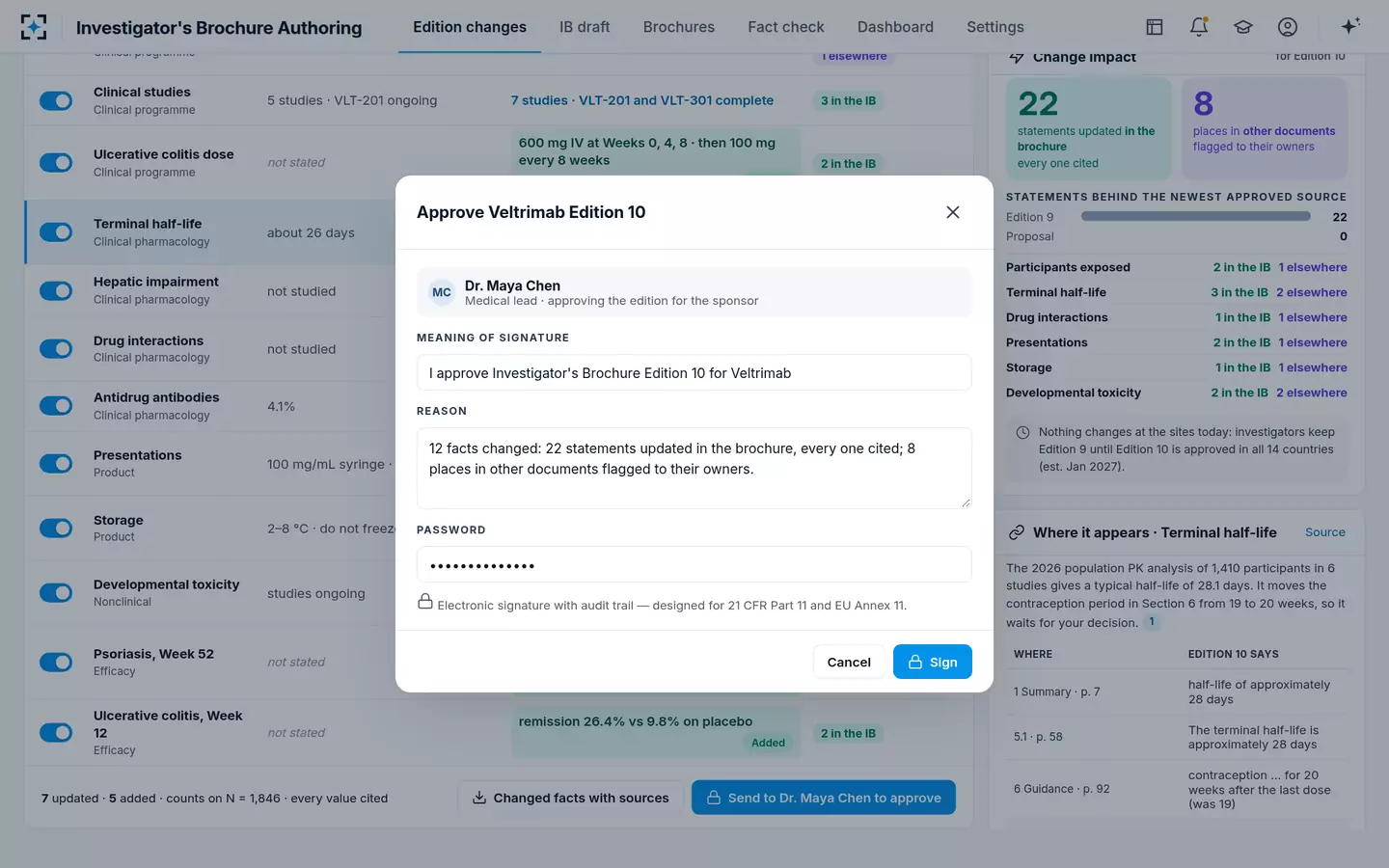The height and width of the screenshot is (868, 1389).
Task: Open the user account icon
Action: point(1288,27)
